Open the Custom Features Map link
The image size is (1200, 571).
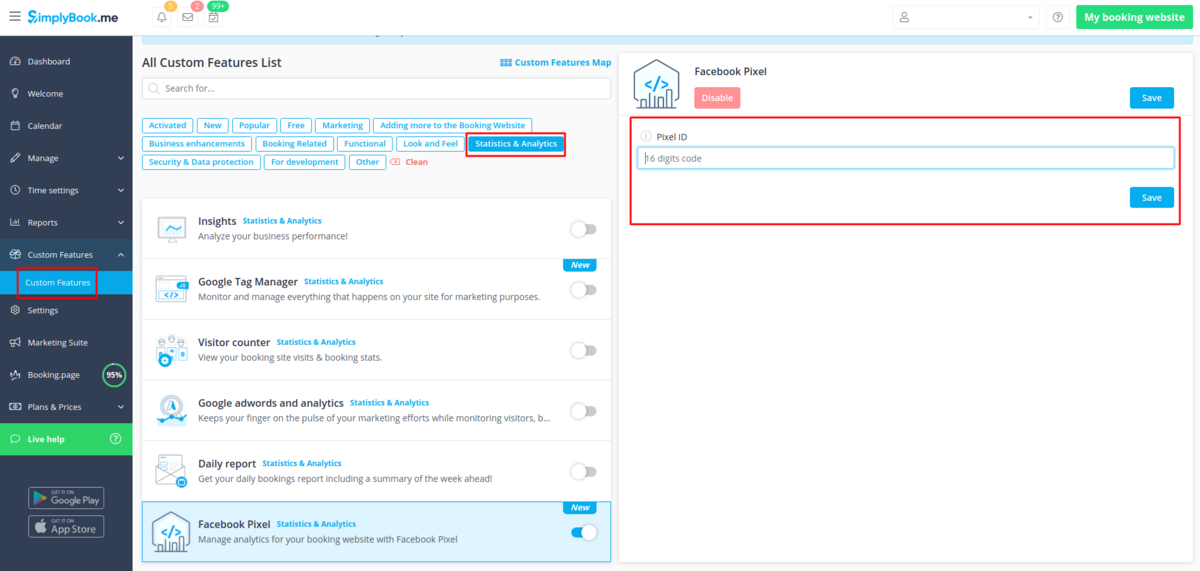pyautogui.click(x=555, y=62)
